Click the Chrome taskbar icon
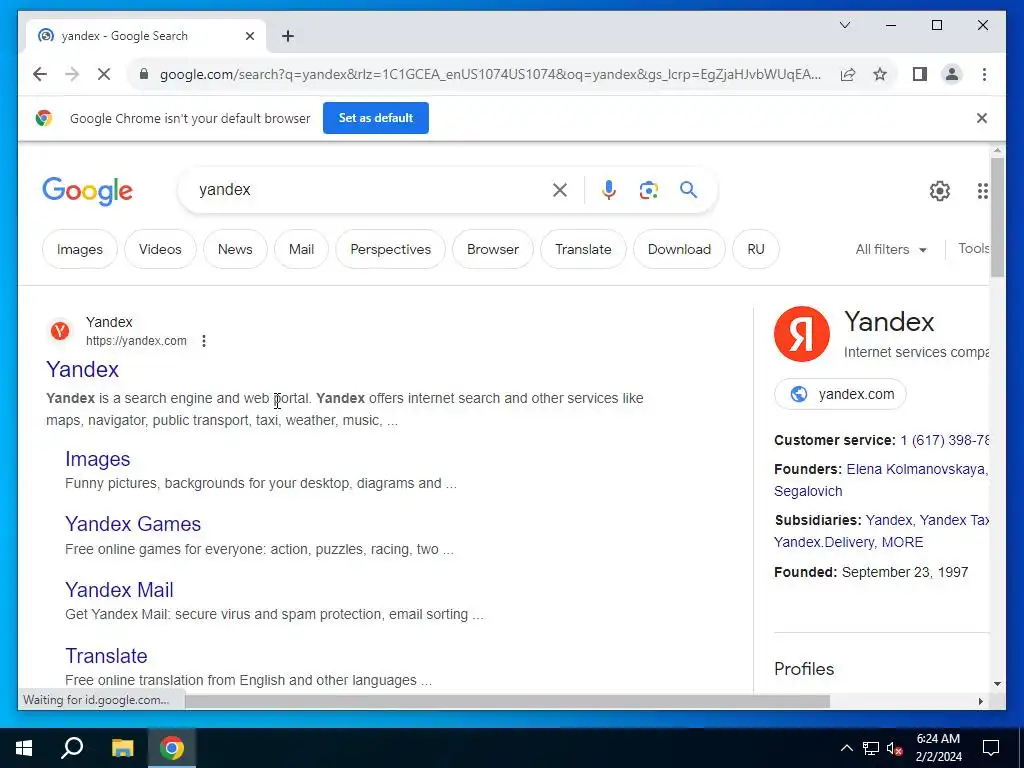The image size is (1024, 768). pos(172,748)
